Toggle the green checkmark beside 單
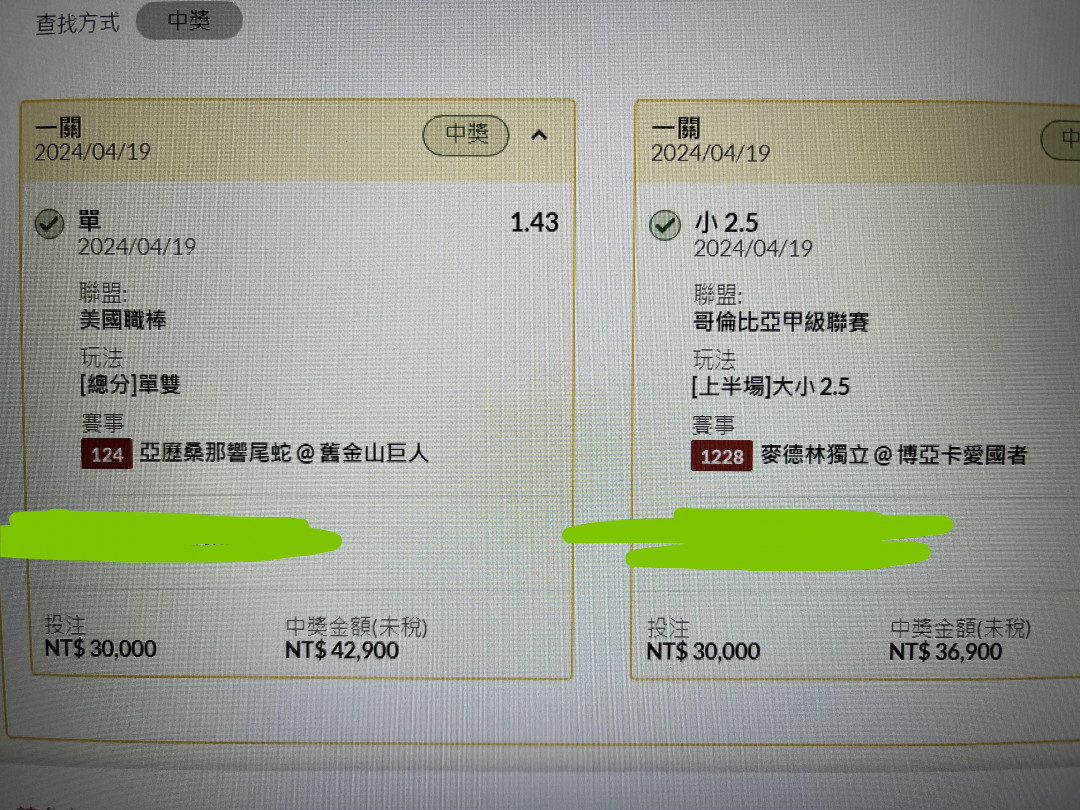 pos(50,224)
